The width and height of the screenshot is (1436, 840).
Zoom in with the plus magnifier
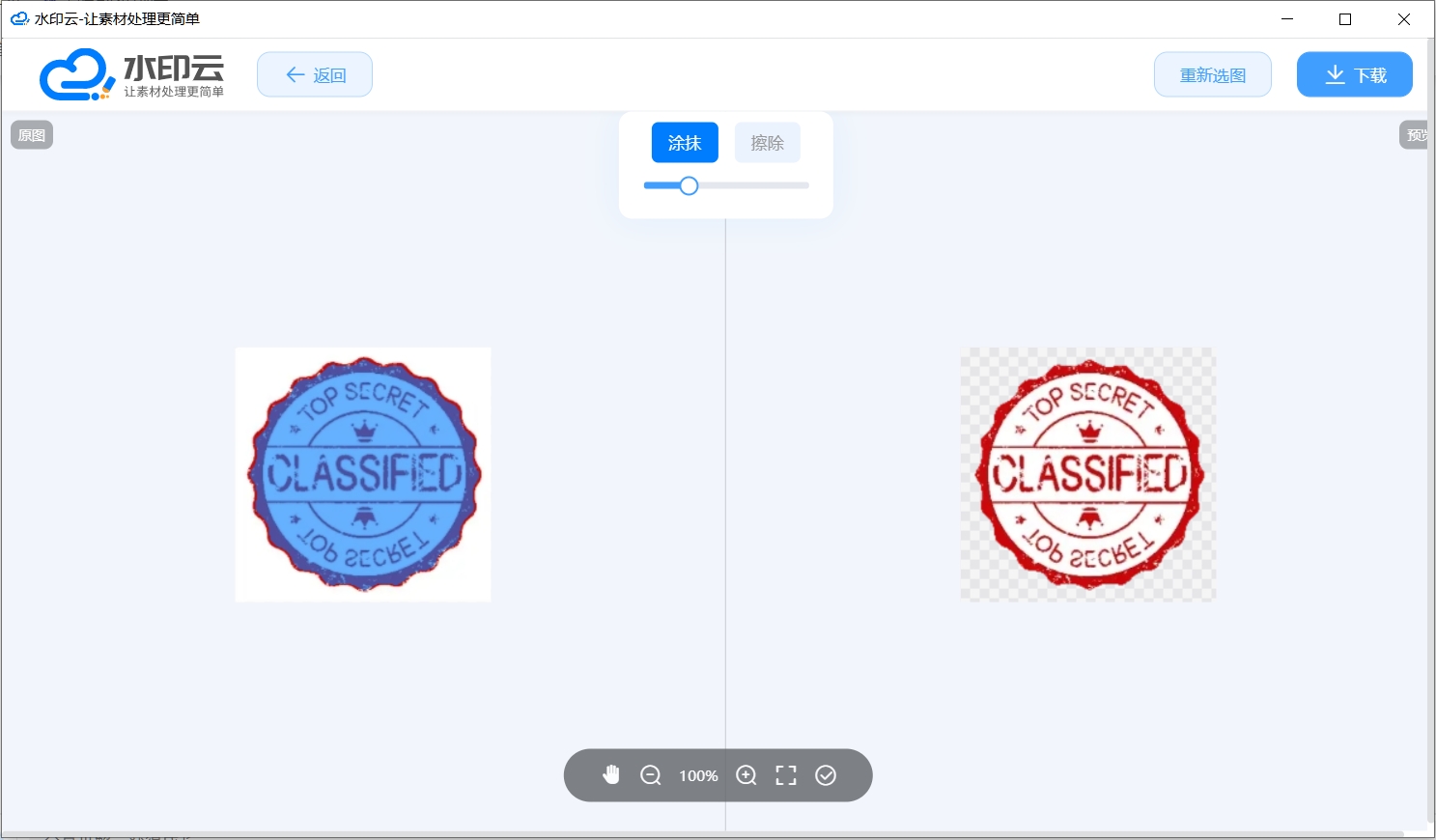coord(746,775)
